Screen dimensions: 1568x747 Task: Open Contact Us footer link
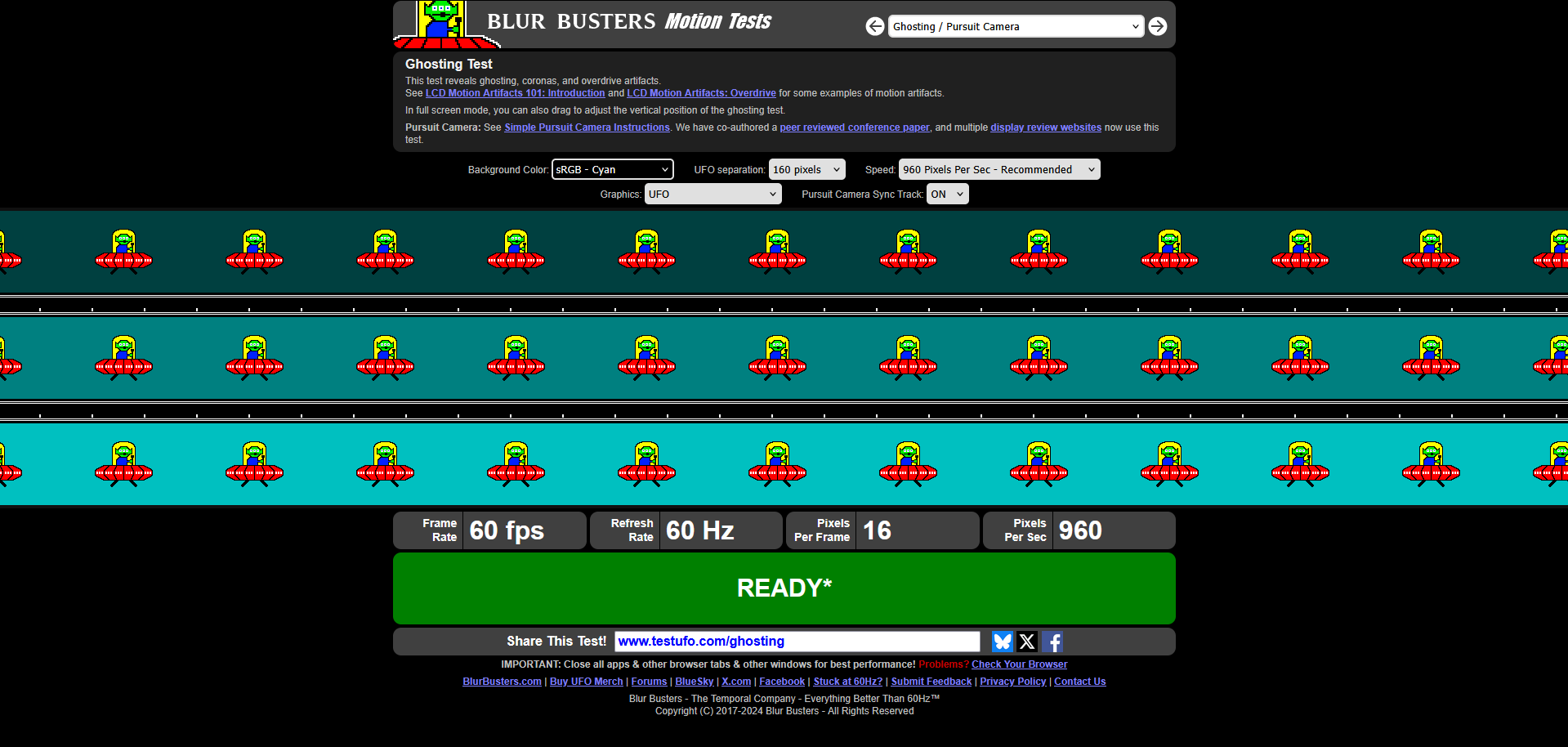click(x=1079, y=682)
